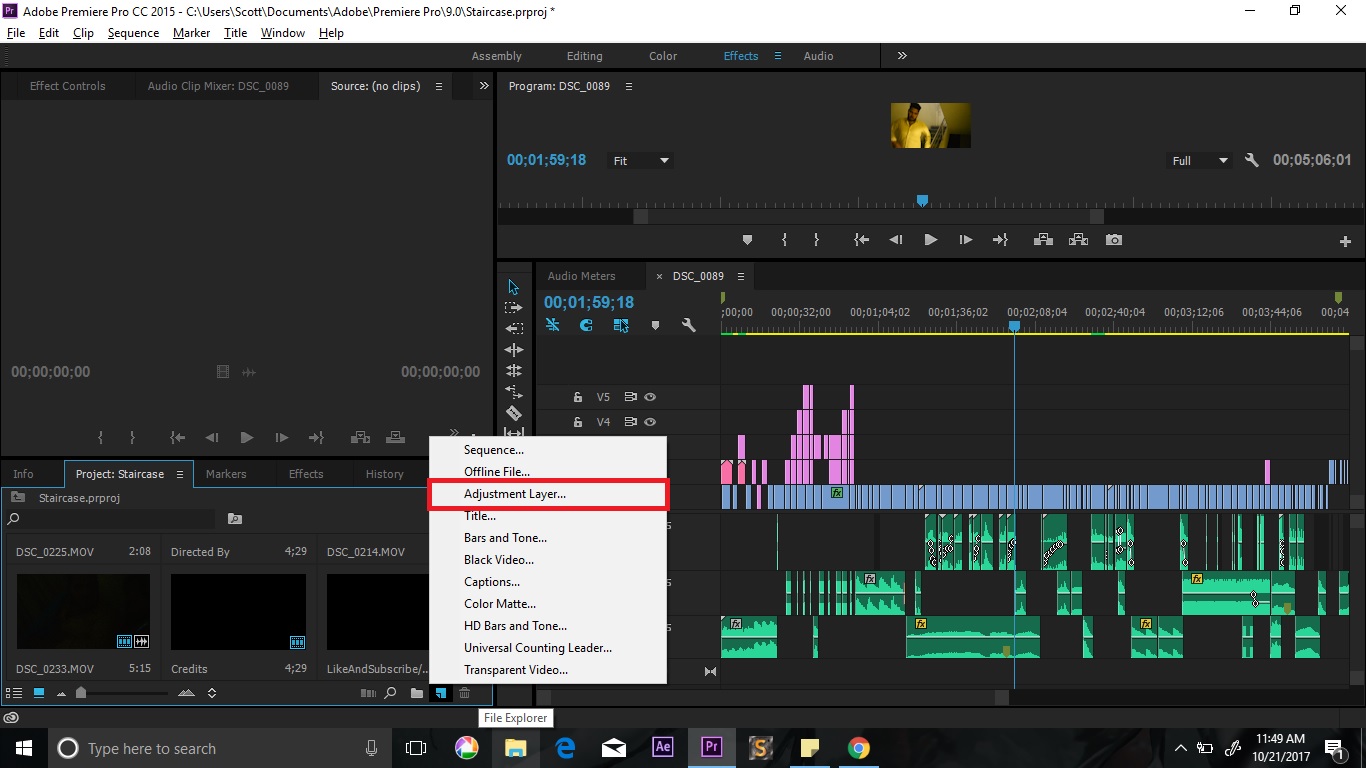The image size is (1366, 768).
Task: Play the Program monitor sequence
Action: [x=930, y=240]
